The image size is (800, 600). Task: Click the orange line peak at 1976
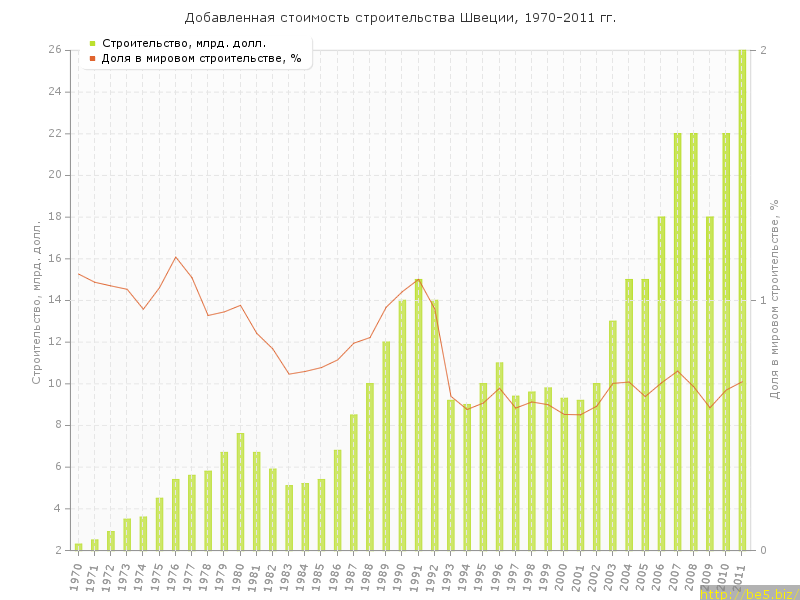click(x=176, y=257)
